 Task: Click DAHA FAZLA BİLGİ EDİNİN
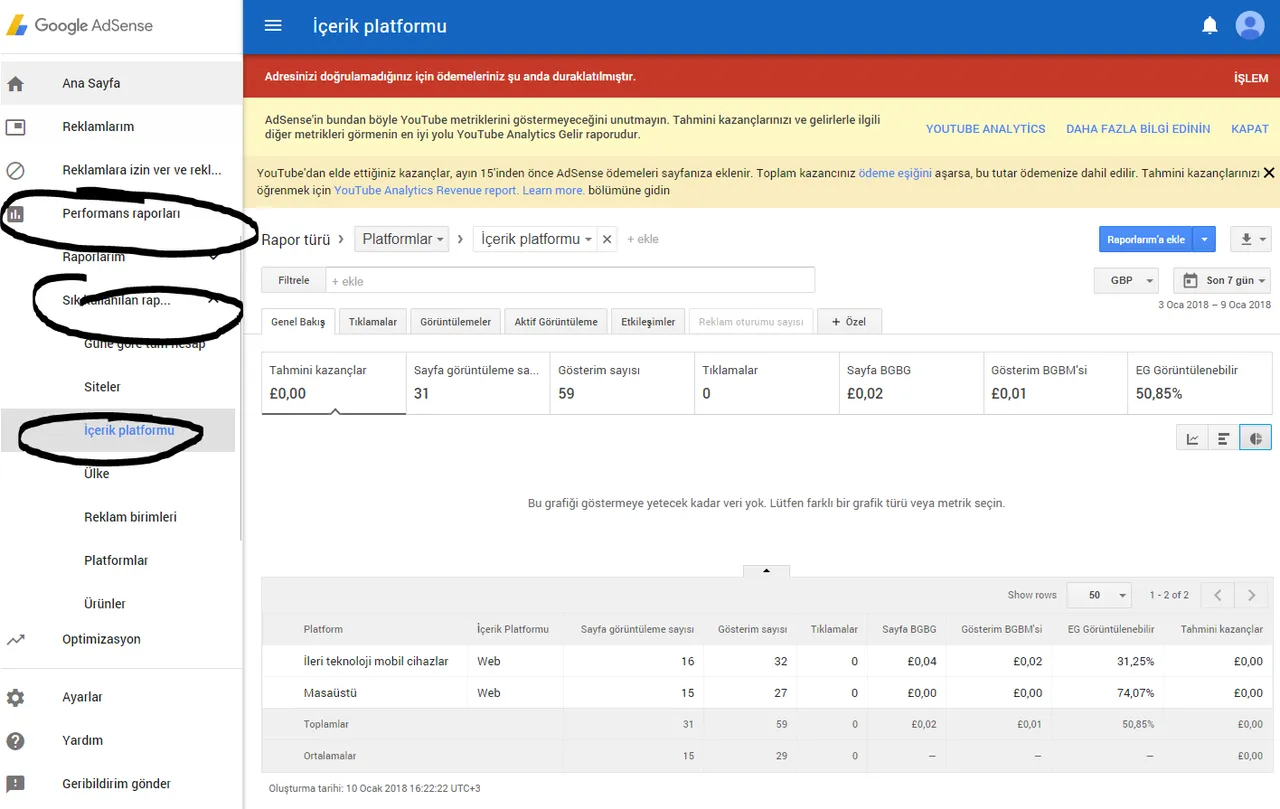pos(1138,129)
